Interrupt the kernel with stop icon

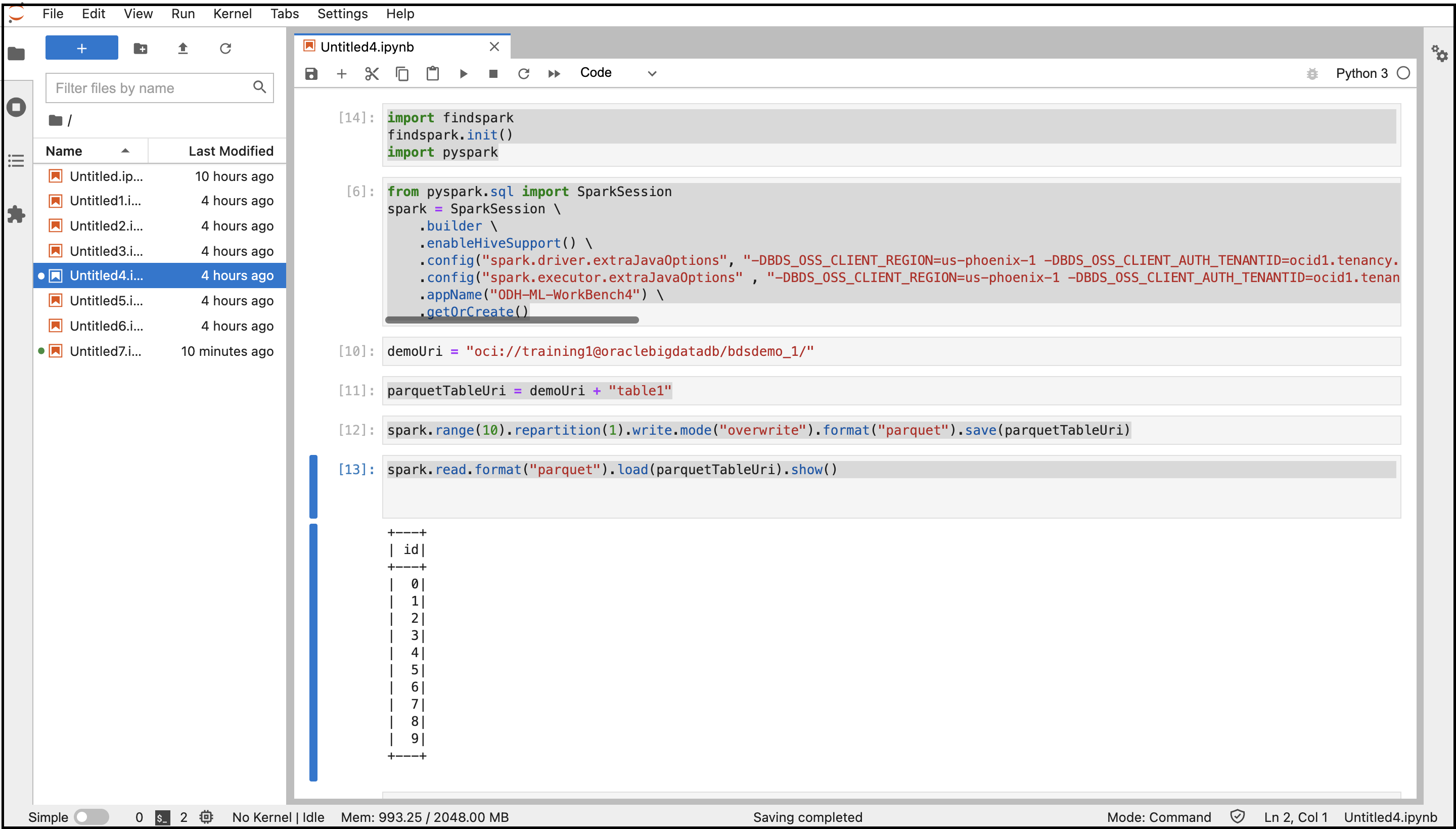point(493,73)
